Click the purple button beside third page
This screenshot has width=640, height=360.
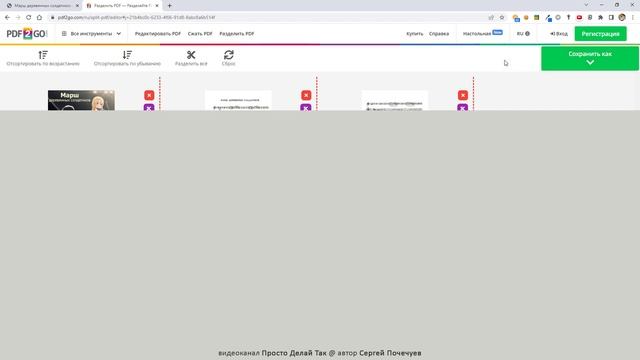point(462,107)
